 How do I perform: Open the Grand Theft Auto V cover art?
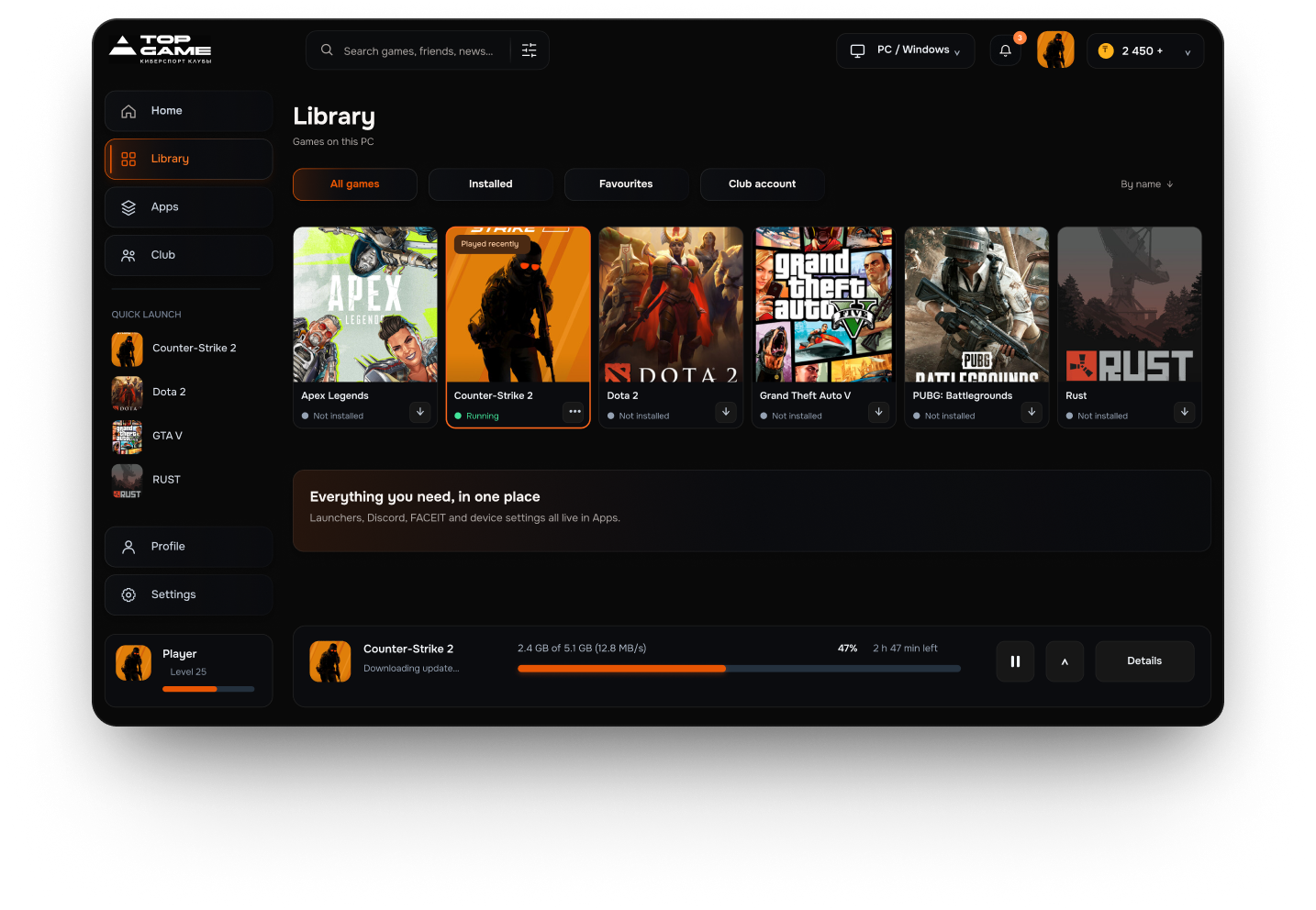823,305
